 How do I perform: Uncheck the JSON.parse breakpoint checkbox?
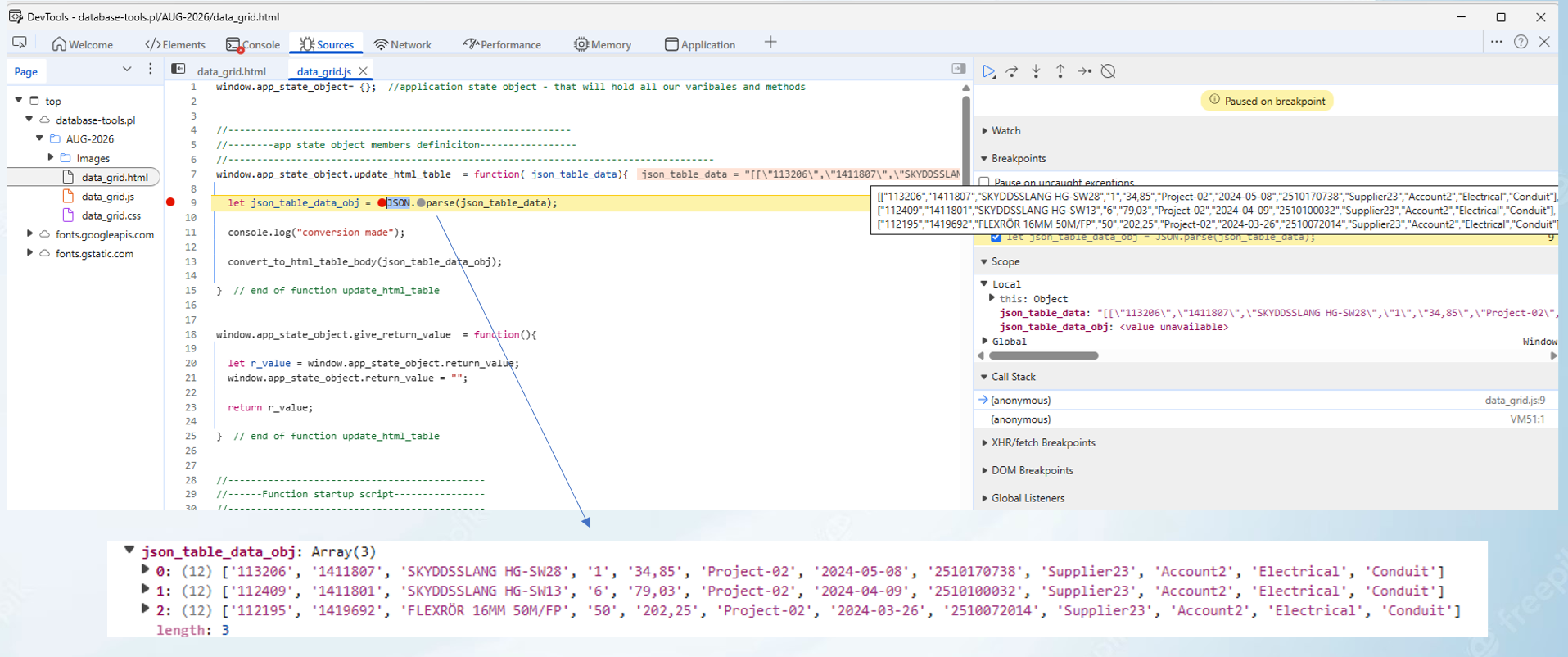point(996,237)
